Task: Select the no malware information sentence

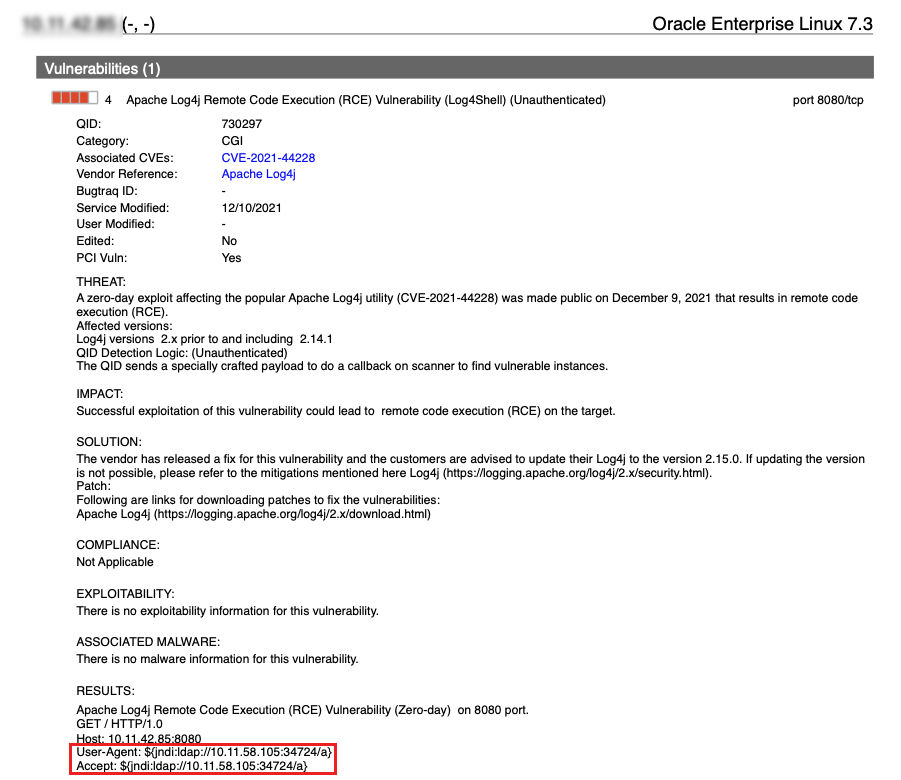Action: point(217,659)
